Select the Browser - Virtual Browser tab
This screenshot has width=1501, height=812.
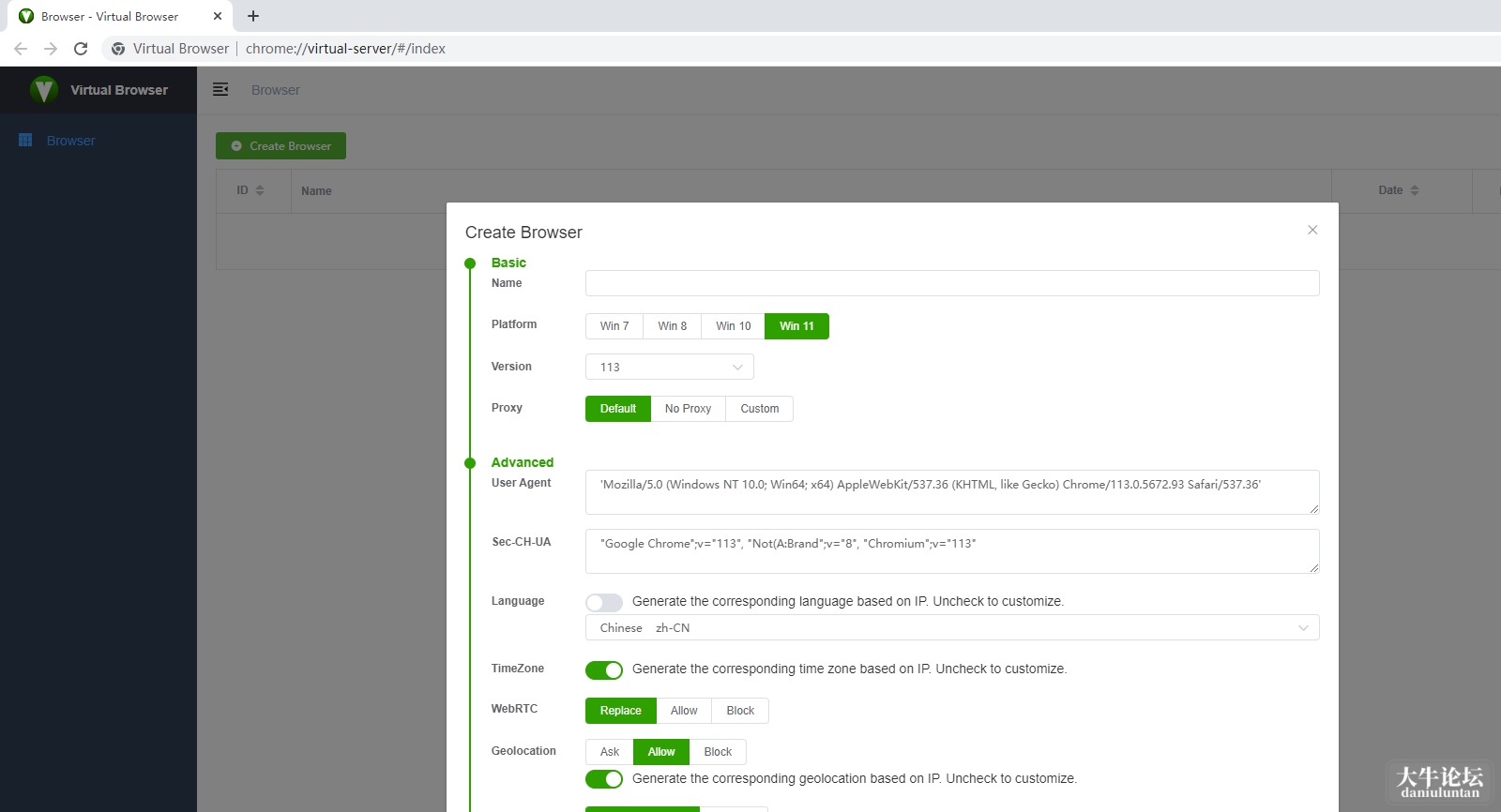[120, 16]
